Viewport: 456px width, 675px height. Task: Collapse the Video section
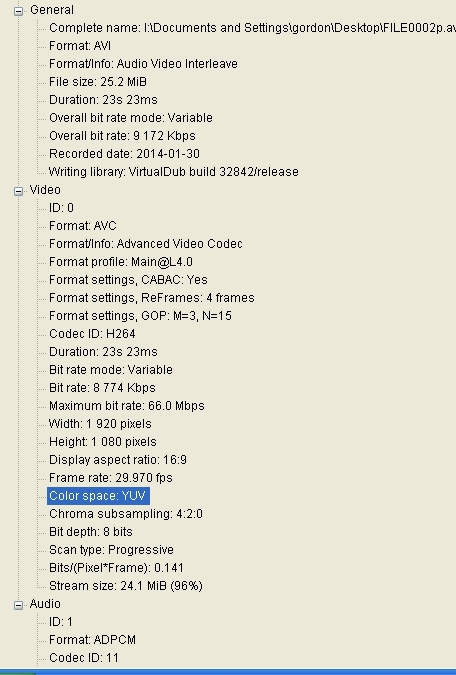point(19,191)
